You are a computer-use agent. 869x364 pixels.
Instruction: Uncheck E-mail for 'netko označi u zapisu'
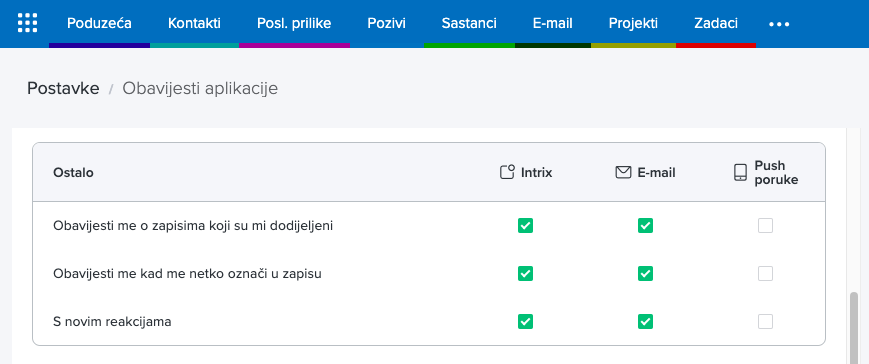point(645,274)
